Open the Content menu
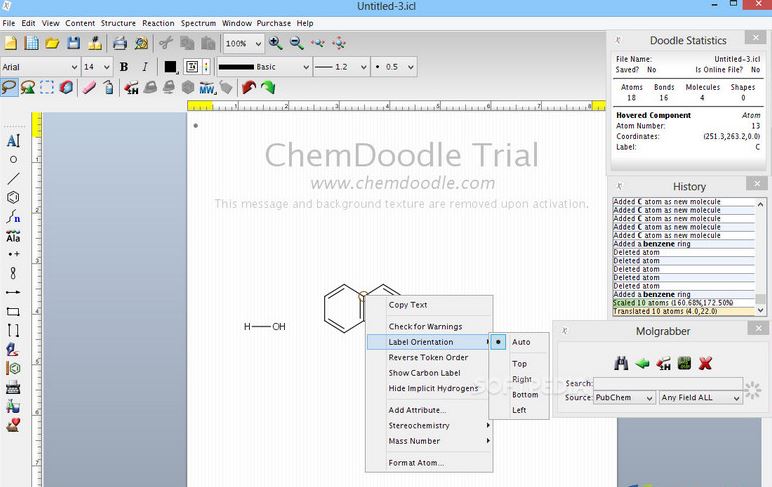Viewport: 772px width, 487px height. point(80,23)
